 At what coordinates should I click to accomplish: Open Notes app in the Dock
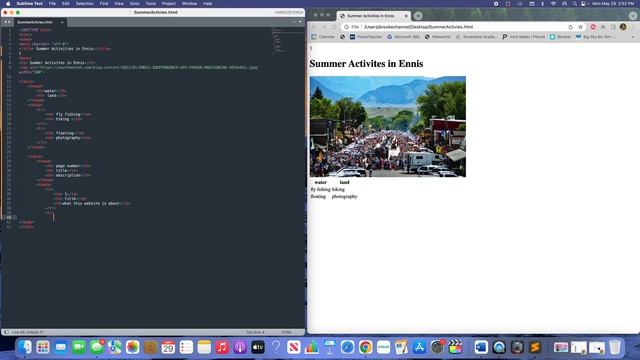coord(204,347)
